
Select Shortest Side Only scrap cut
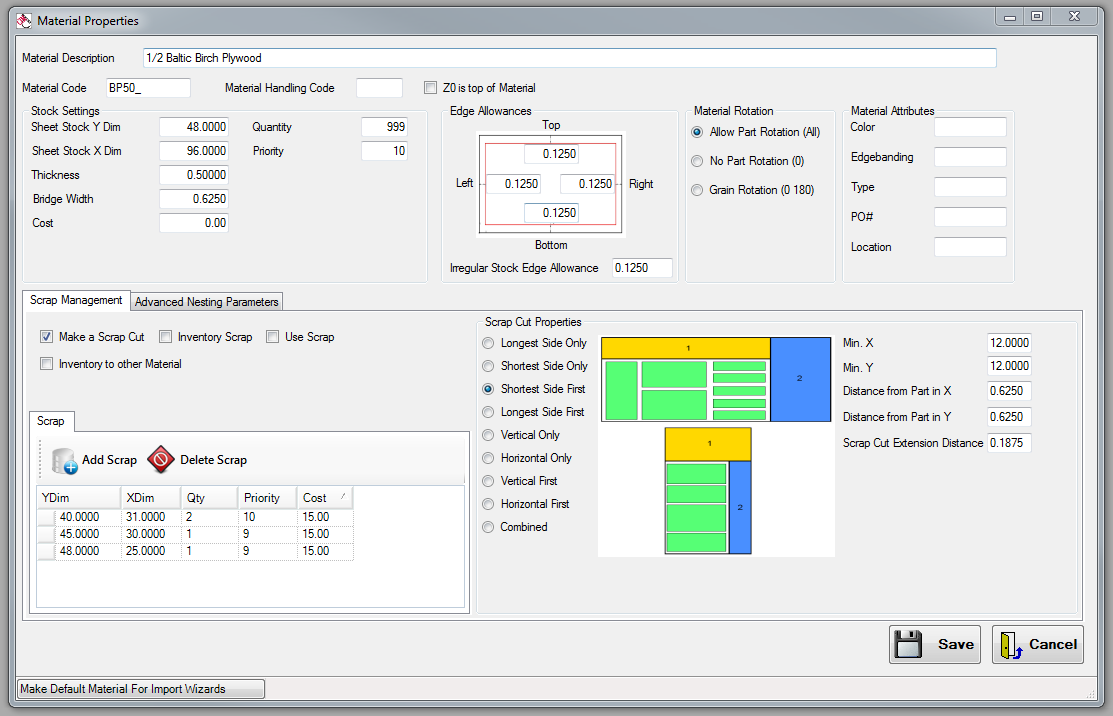point(488,366)
